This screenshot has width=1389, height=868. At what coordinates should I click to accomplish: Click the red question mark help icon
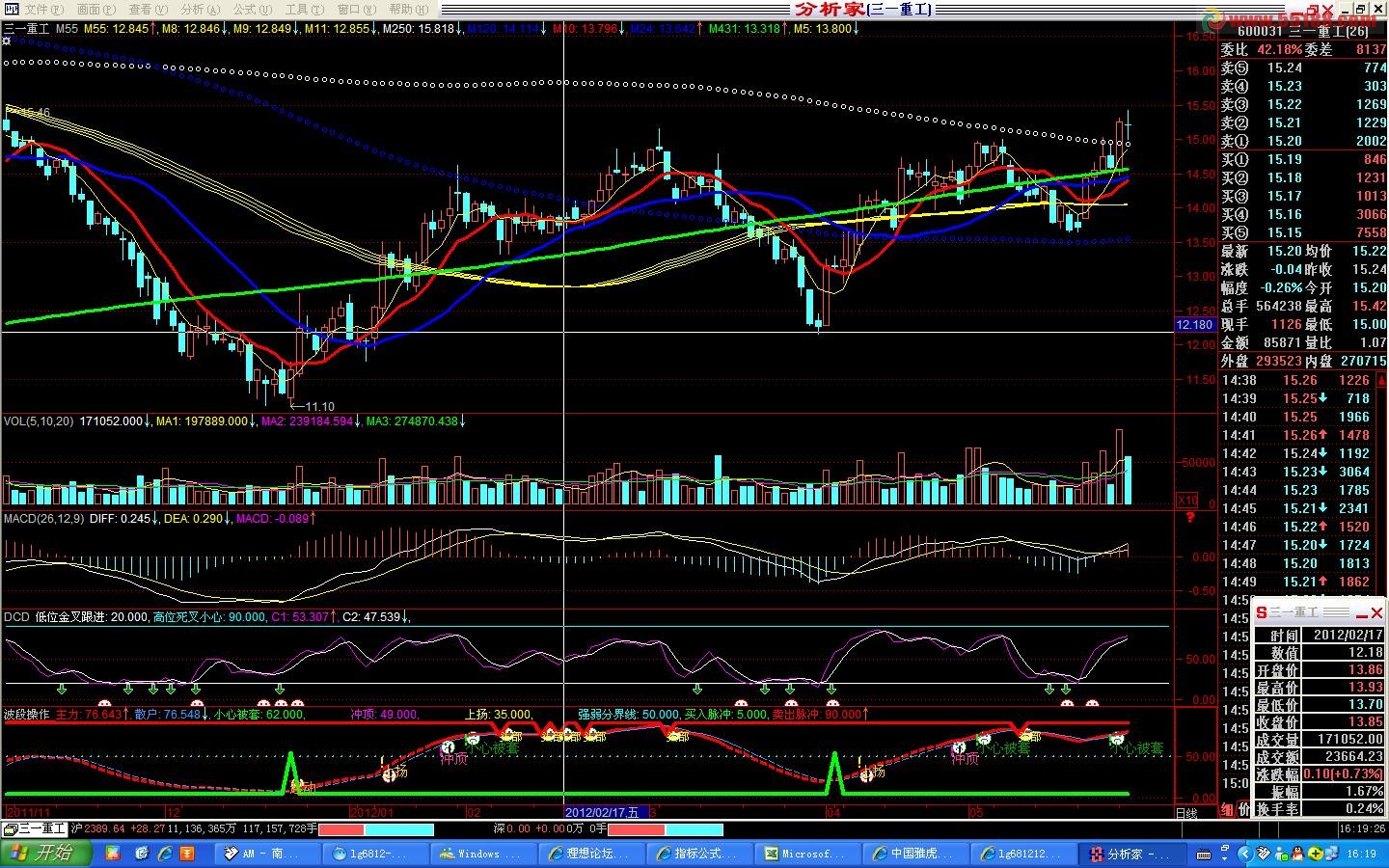pos(1190,518)
